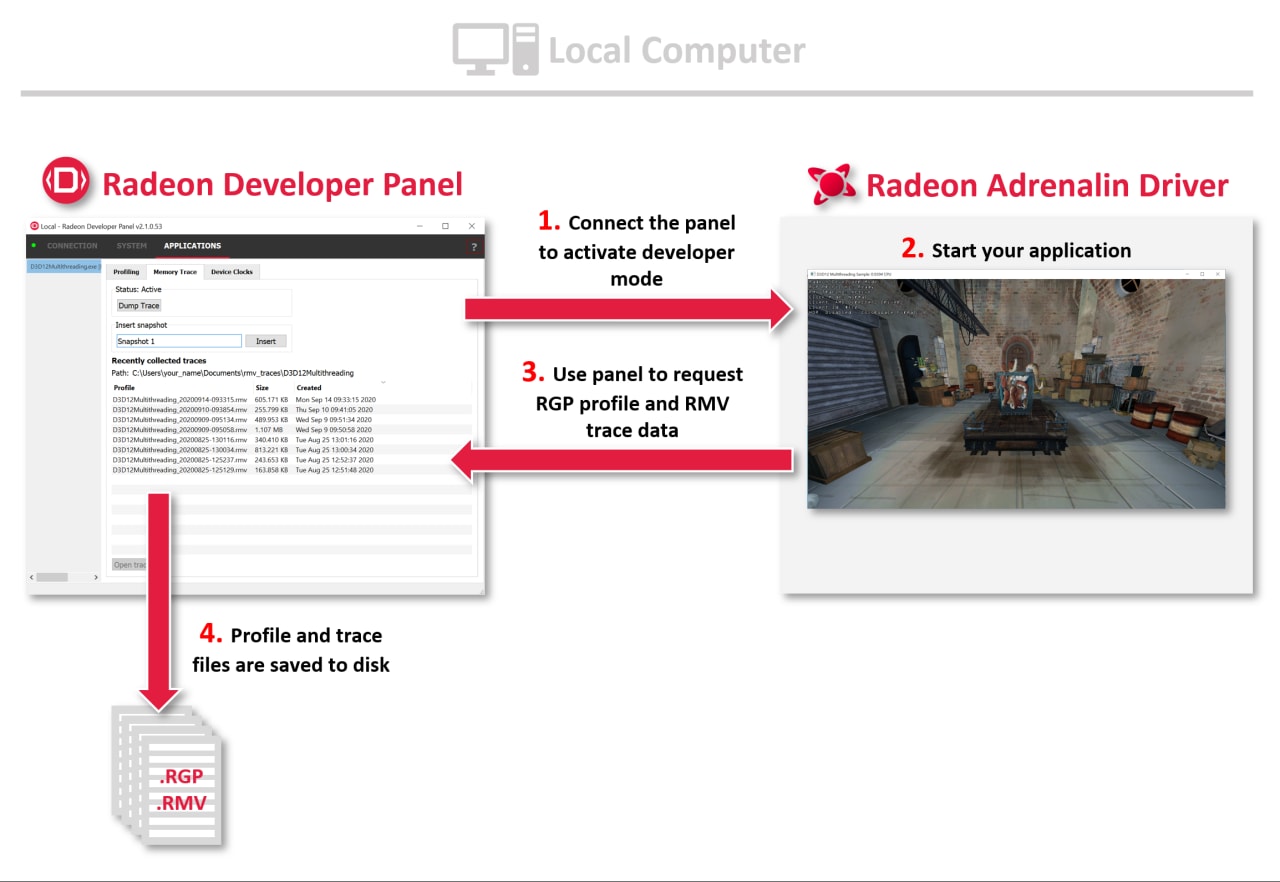The height and width of the screenshot is (882, 1280).
Task: Switch to the Profiling tab
Action: pos(126,272)
